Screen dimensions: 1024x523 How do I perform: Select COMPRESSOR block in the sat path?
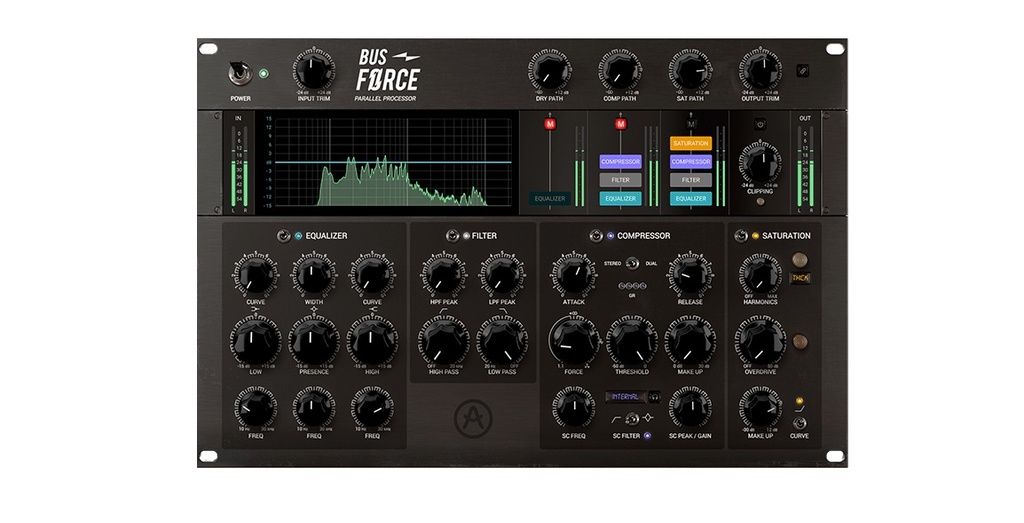[x=691, y=161]
